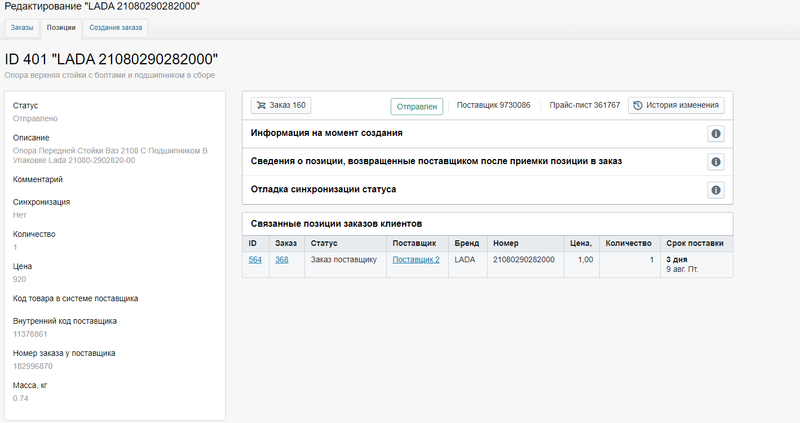
Task: Select the Позиции tab
Action: pos(61,28)
